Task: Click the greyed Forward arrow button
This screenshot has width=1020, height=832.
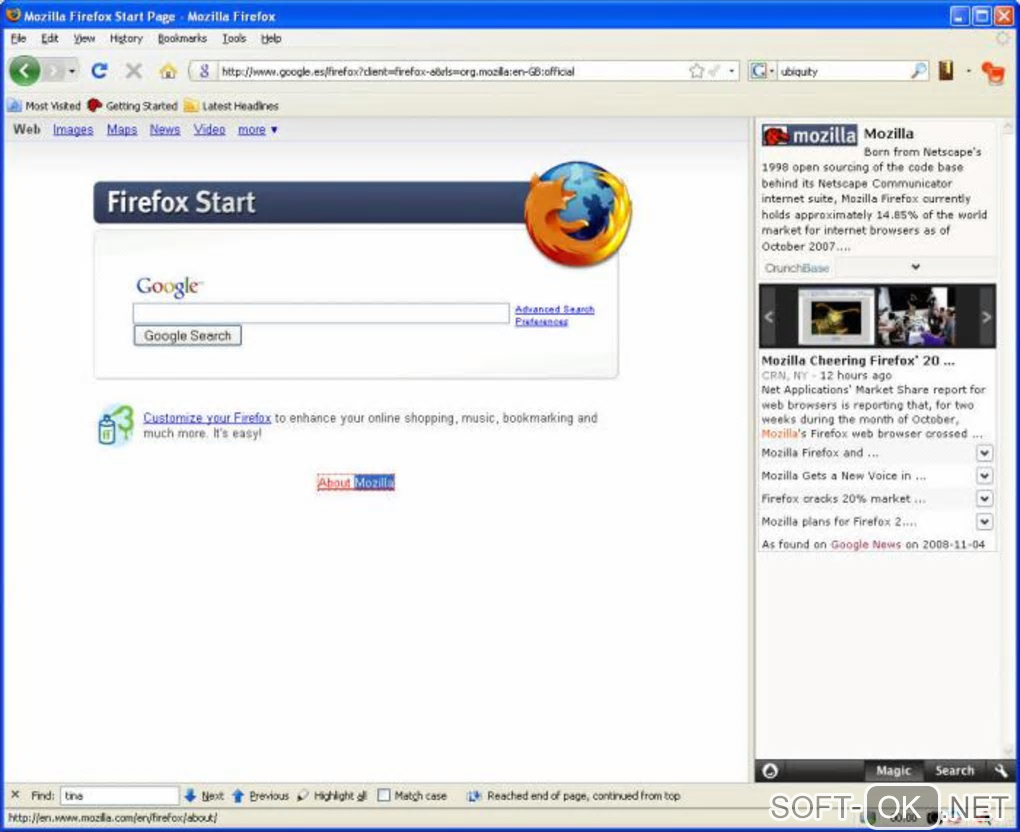Action: pyautogui.click(x=53, y=71)
